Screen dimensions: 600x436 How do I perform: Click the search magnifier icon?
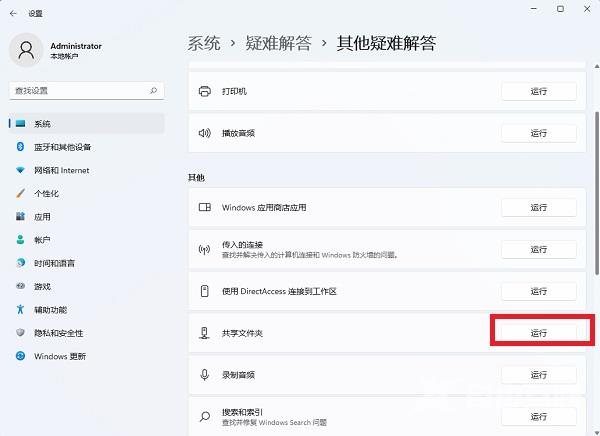click(x=153, y=91)
